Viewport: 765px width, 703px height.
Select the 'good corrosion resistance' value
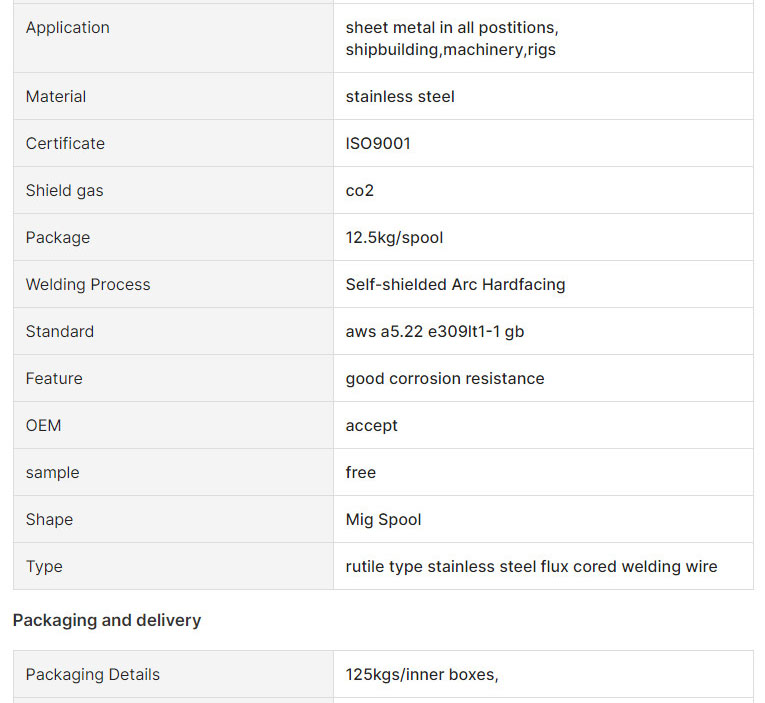click(445, 379)
